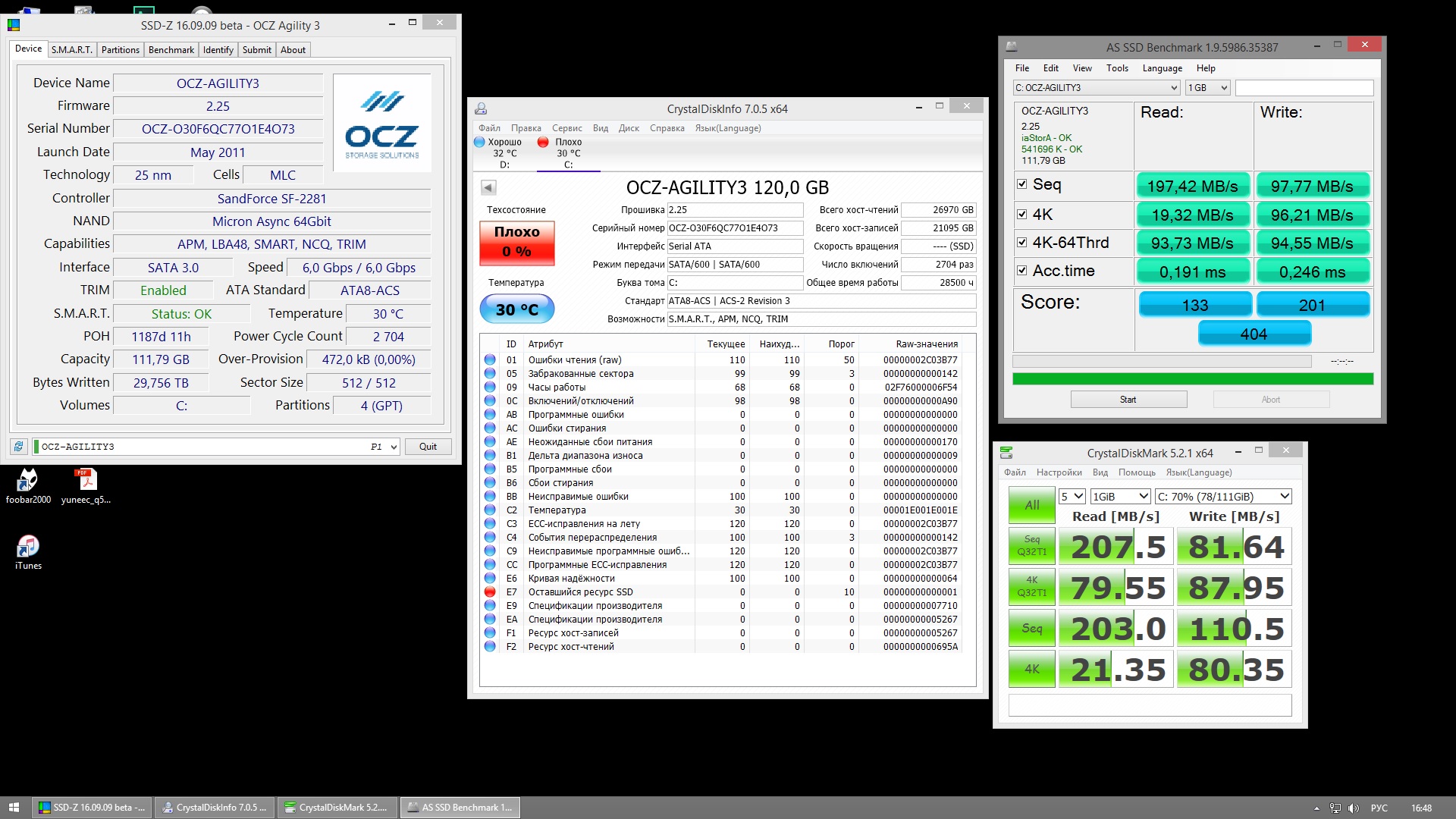
Task: Toggle the 4K-64Thrd checkbox
Action: 1022,243
